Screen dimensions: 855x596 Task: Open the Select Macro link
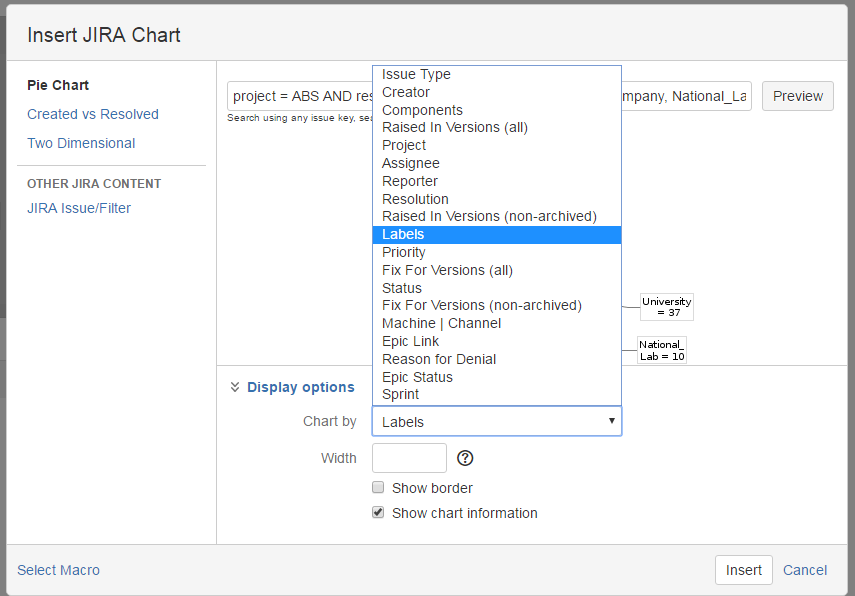pyautogui.click(x=58, y=570)
